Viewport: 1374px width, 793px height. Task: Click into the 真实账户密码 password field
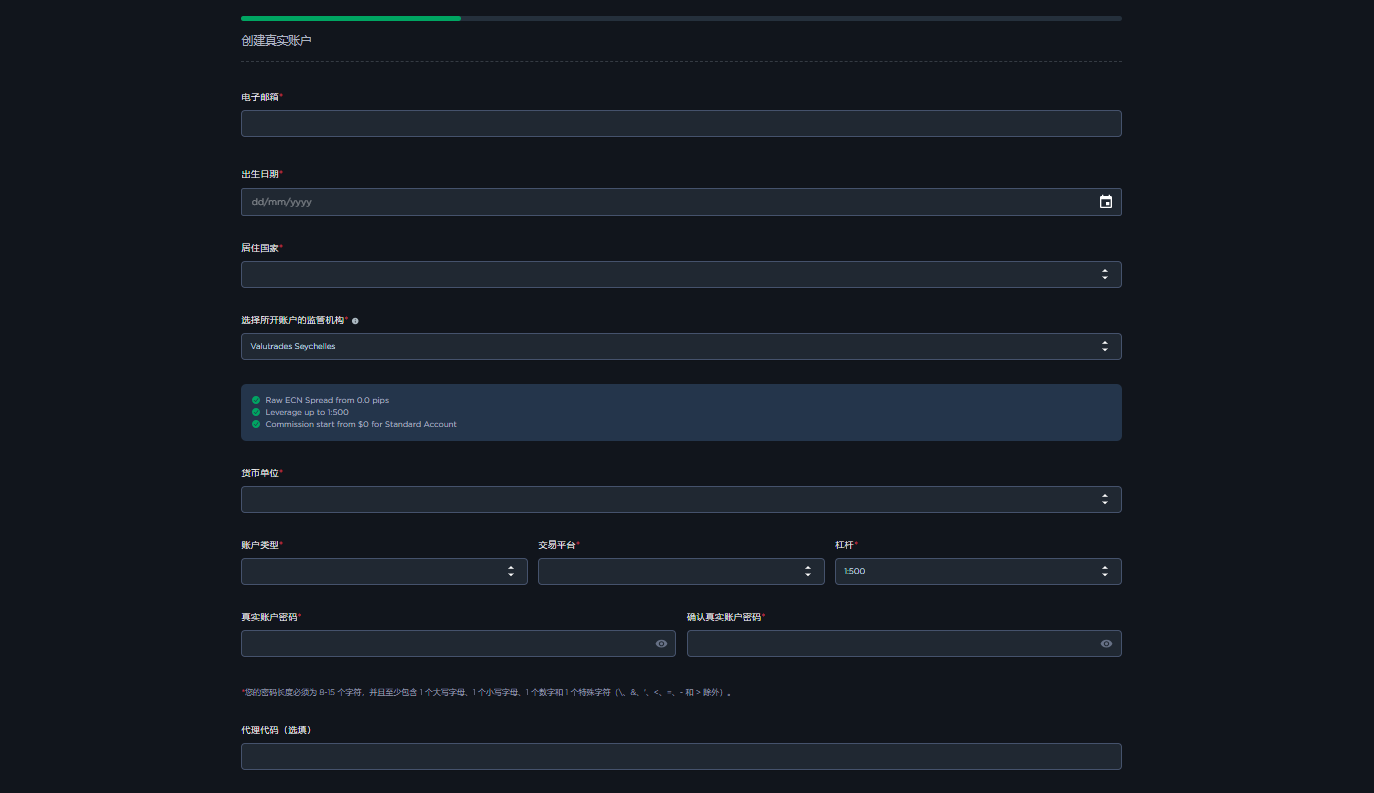point(445,644)
